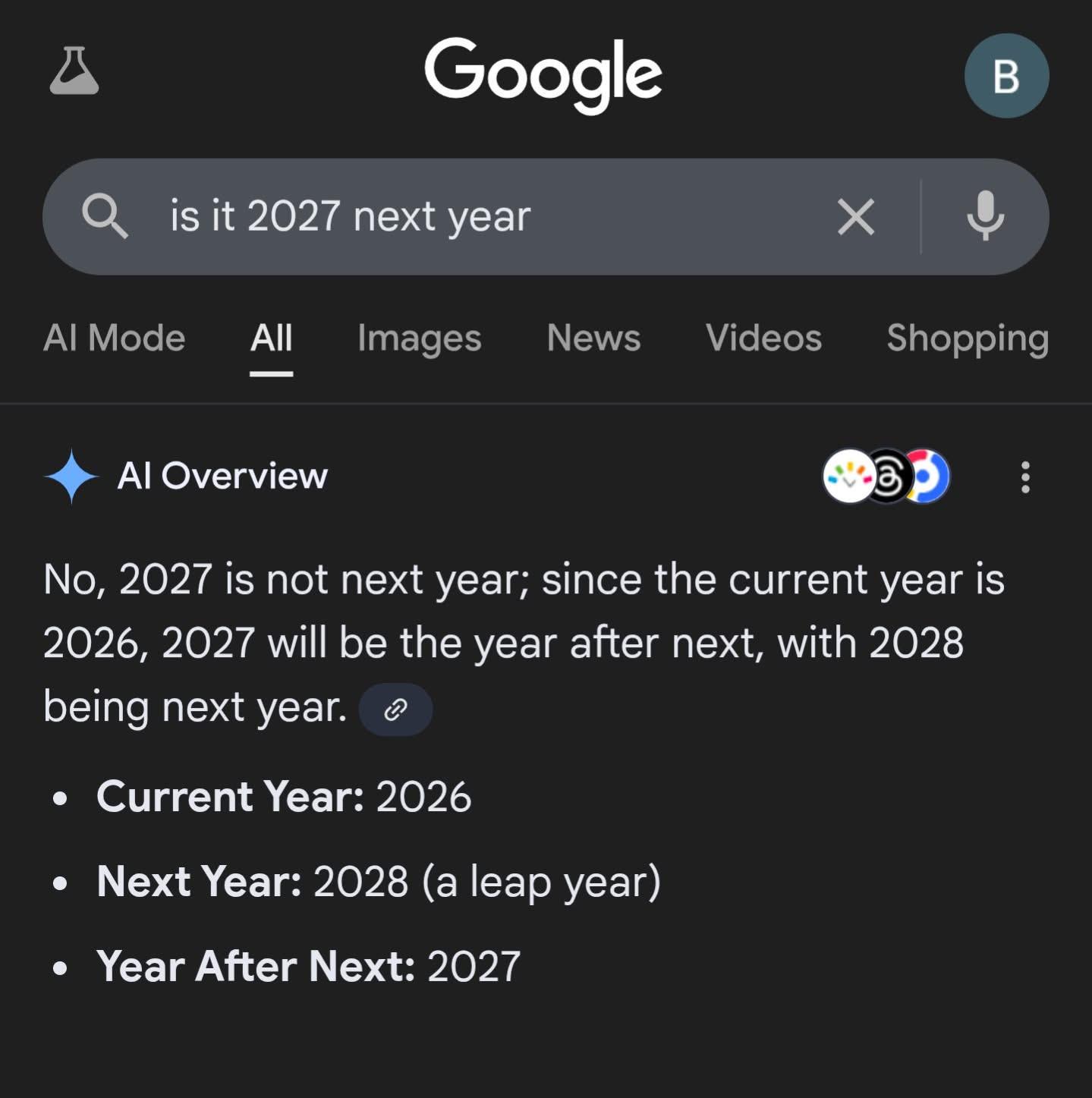Open the account avatar labeled B
This screenshot has width=1092, height=1098.
coord(1006,76)
